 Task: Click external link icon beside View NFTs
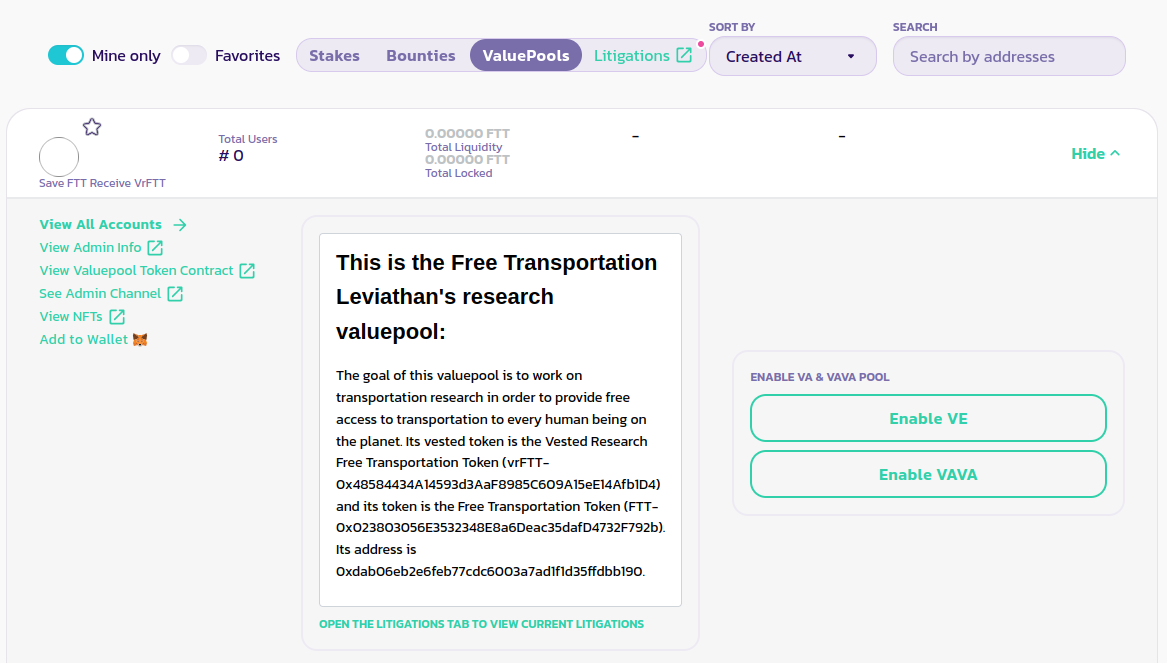tap(117, 317)
